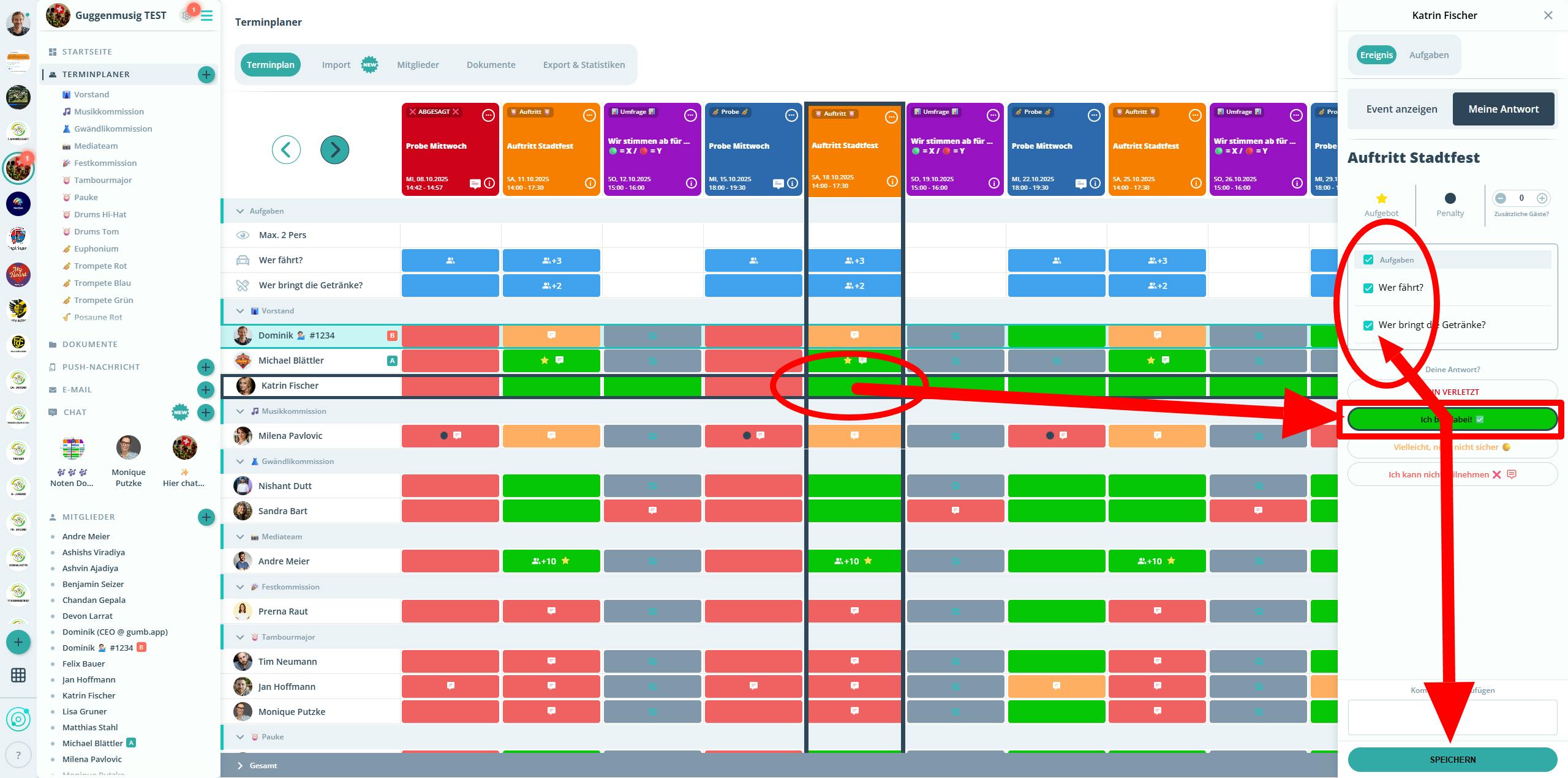
Task: Uncheck the Wer bringt die Getränke? checkbox
Action: pyautogui.click(x=1368, y=326)
